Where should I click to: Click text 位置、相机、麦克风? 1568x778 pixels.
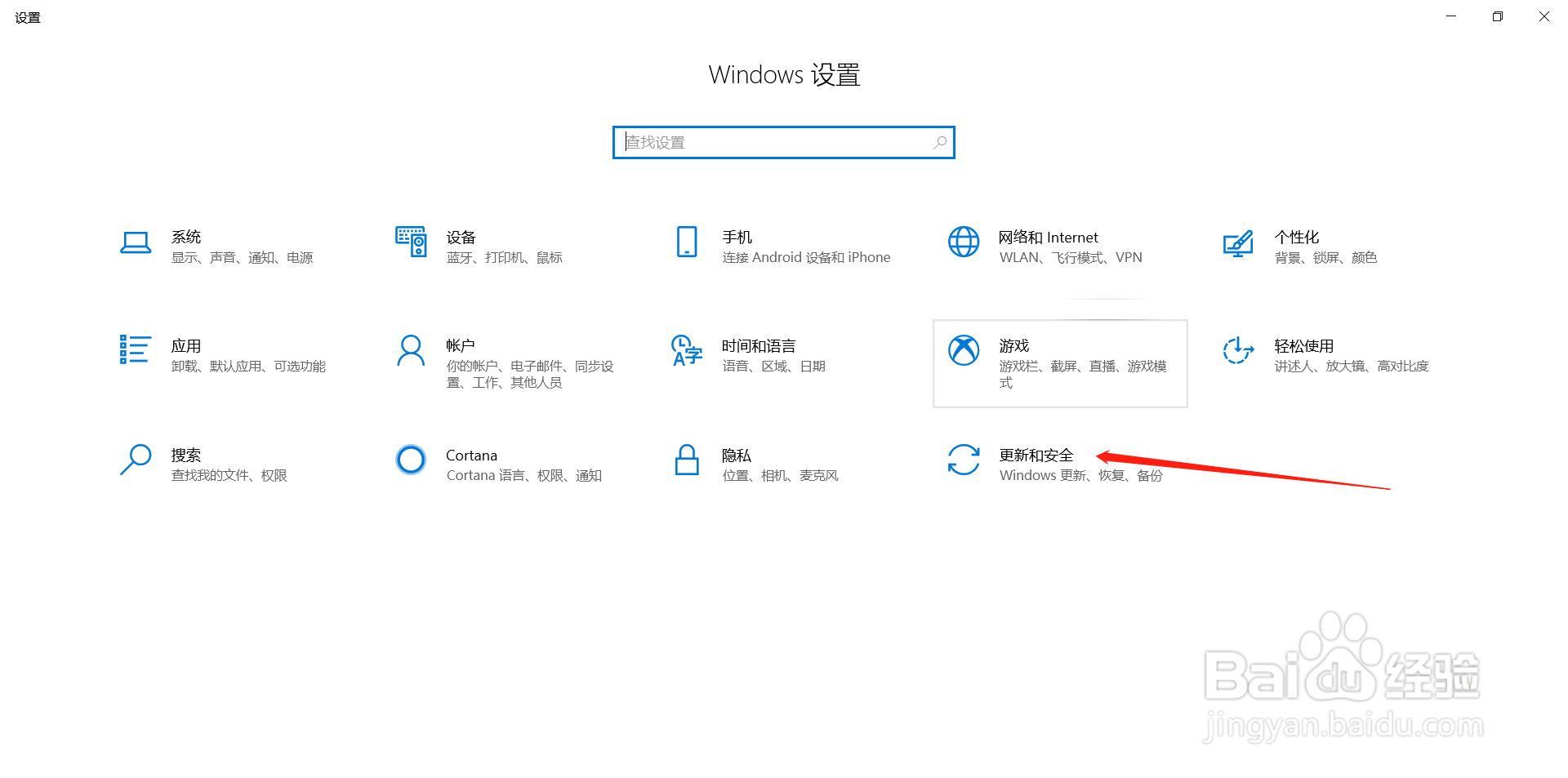(x=780, y=475)
